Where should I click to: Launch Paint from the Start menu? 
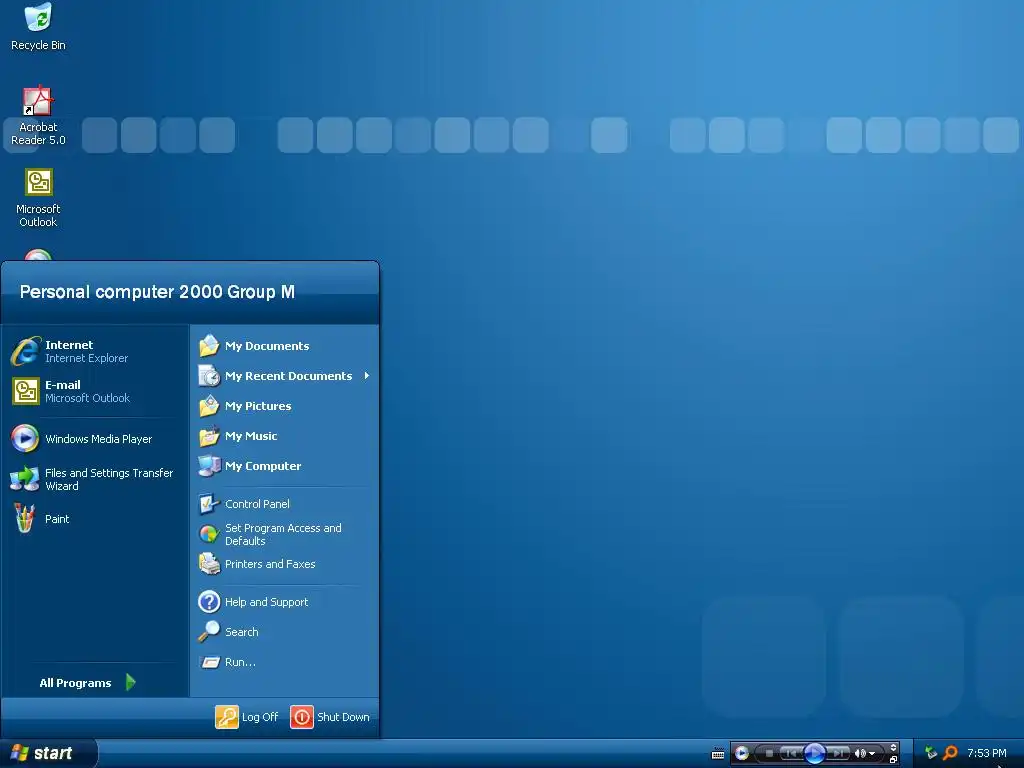(95, 519)
